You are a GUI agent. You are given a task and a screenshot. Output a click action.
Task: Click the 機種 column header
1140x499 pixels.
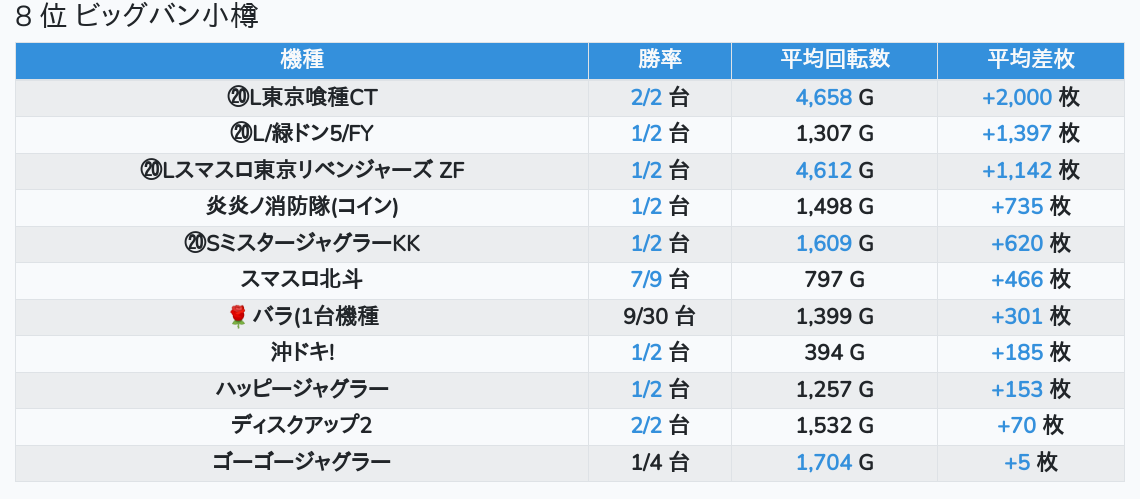click(x=302, y=60)
